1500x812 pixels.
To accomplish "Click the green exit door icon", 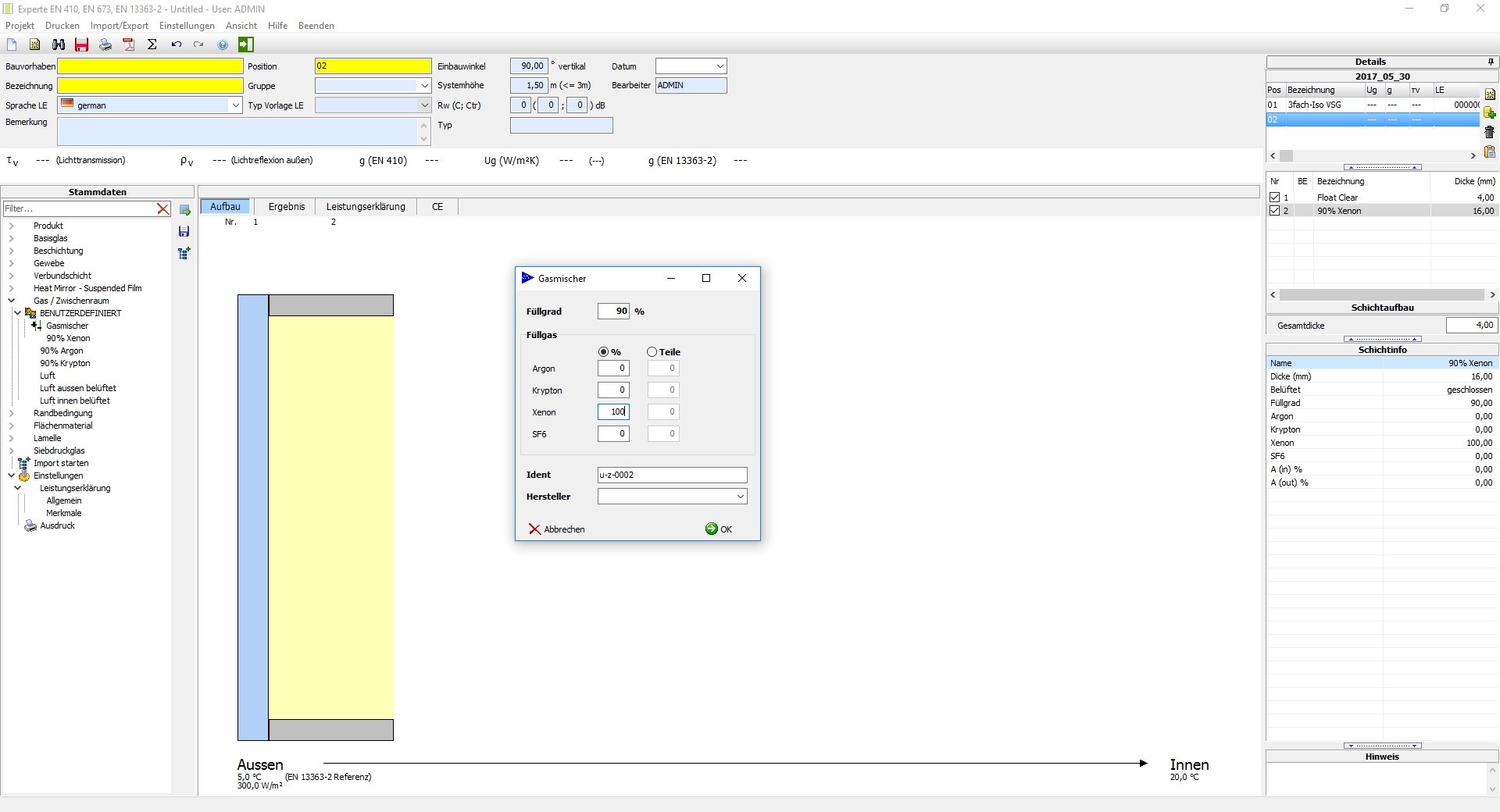I will (246, 45).
